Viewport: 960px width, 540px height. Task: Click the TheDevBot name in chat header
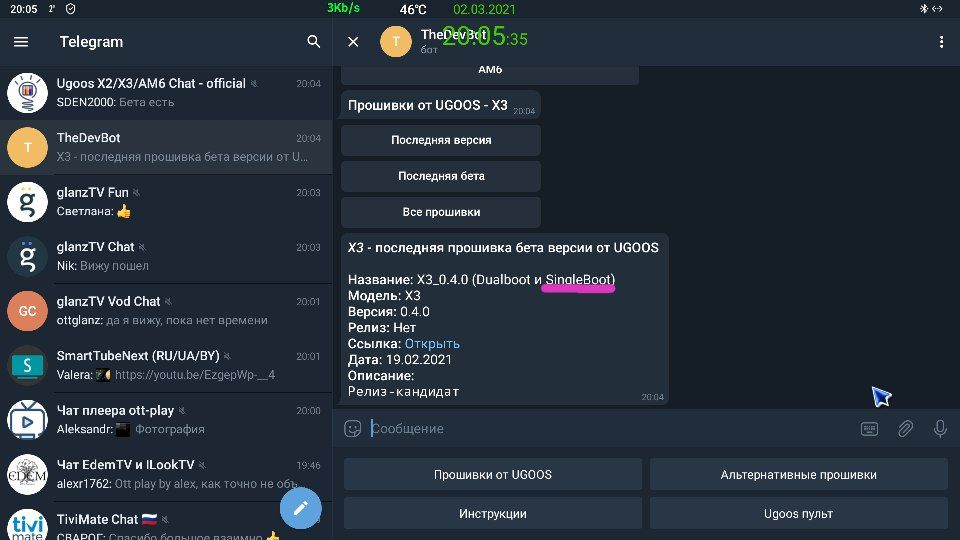click(454, 34)
